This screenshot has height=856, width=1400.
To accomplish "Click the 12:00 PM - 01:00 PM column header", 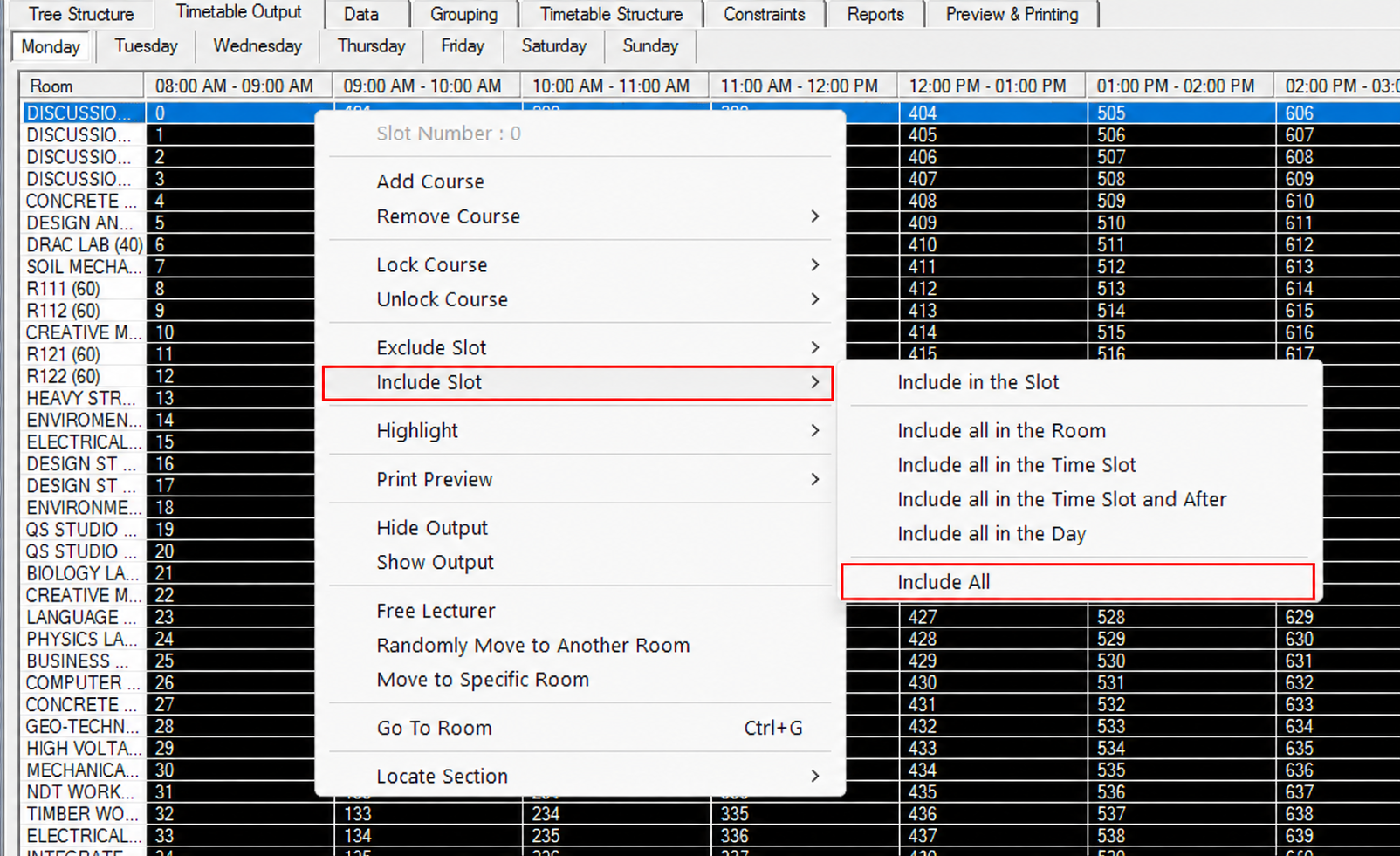I will click(992, 86).
